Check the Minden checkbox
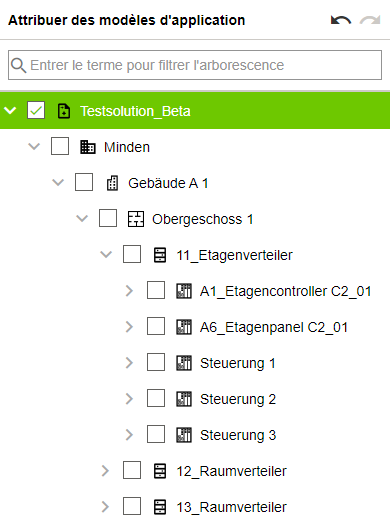 pos(60,146)
